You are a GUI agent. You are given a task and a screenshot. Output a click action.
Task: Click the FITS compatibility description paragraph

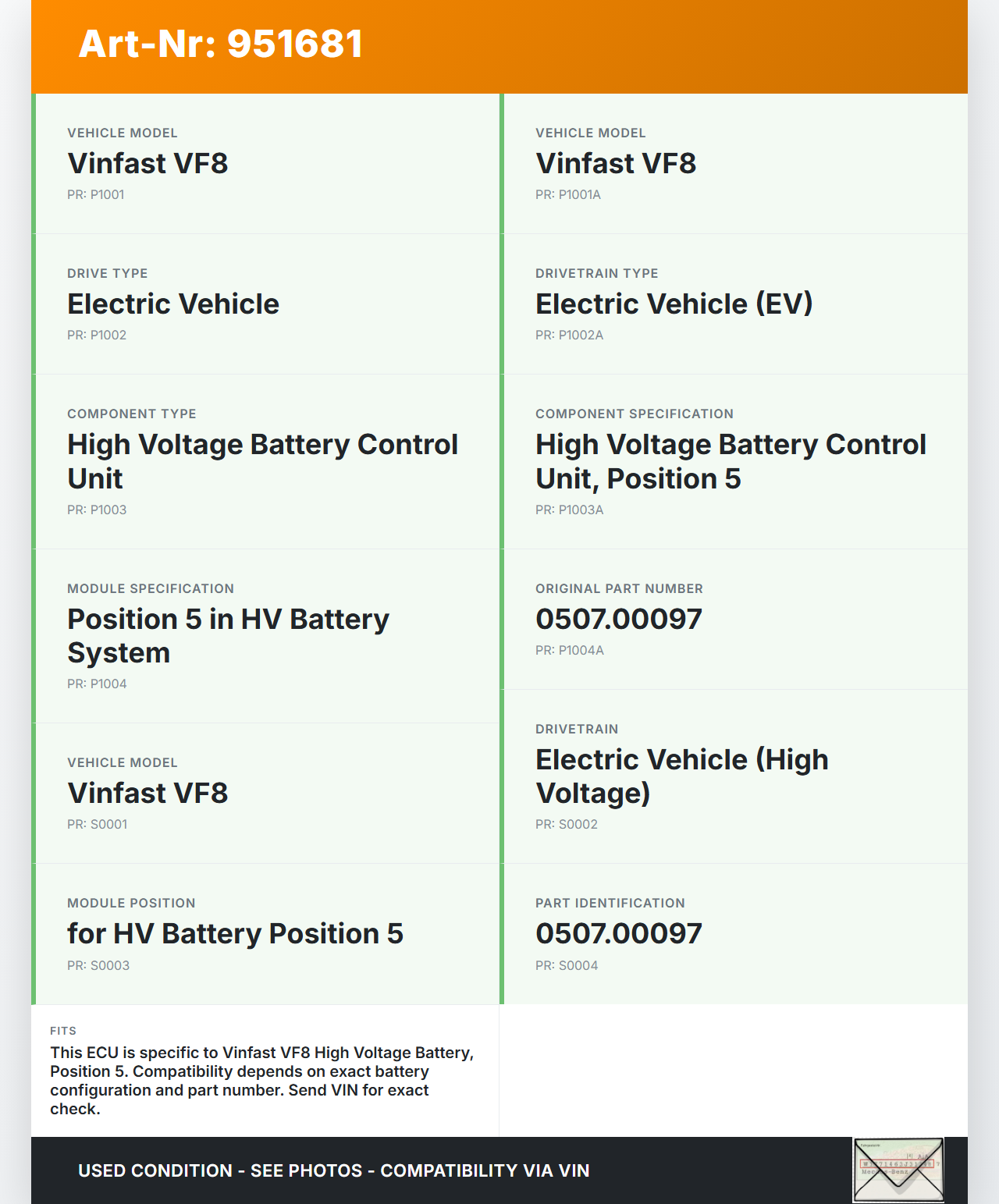coord(262,1081)
